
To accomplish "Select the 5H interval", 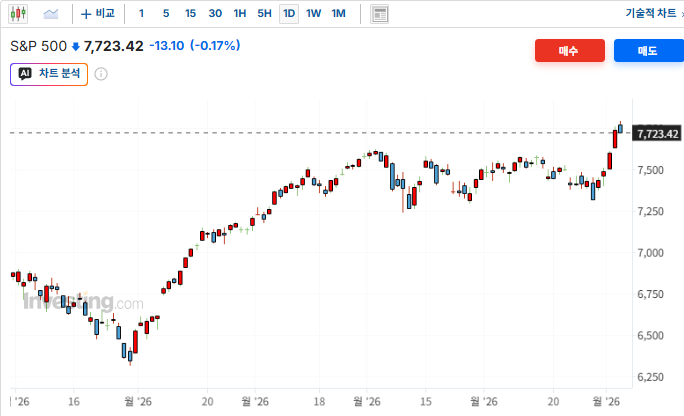I will tap(264, 14).
